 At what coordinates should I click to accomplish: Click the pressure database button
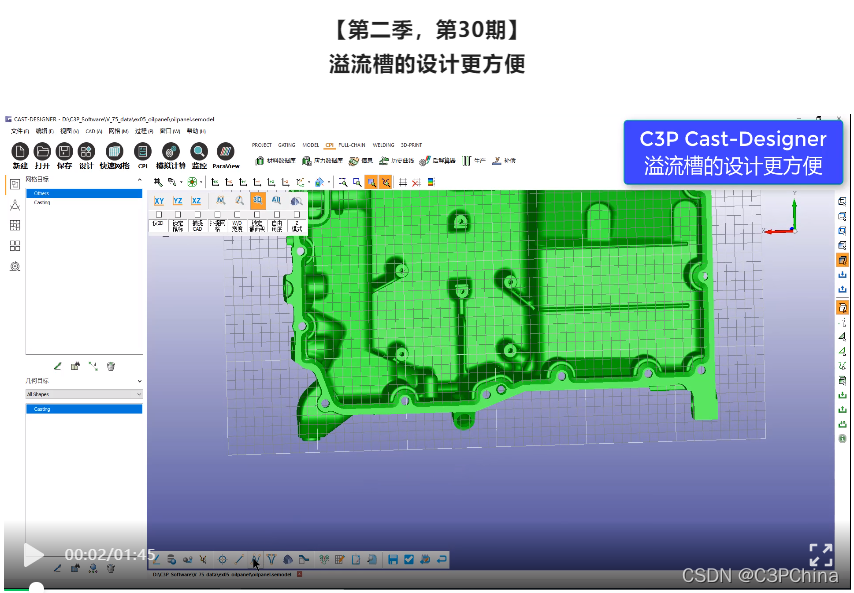(322, 161)
